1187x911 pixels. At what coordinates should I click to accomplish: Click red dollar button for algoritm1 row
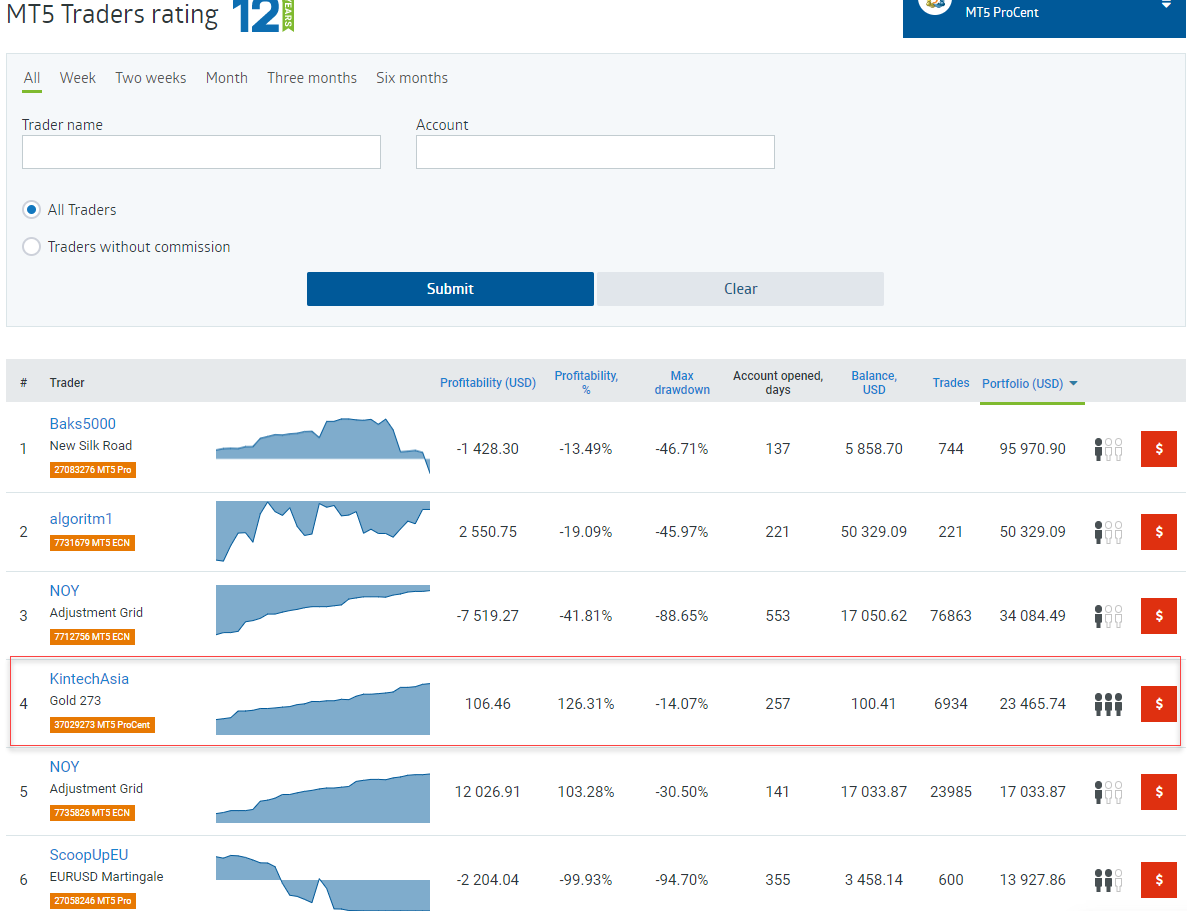(x=1158, y=532)
